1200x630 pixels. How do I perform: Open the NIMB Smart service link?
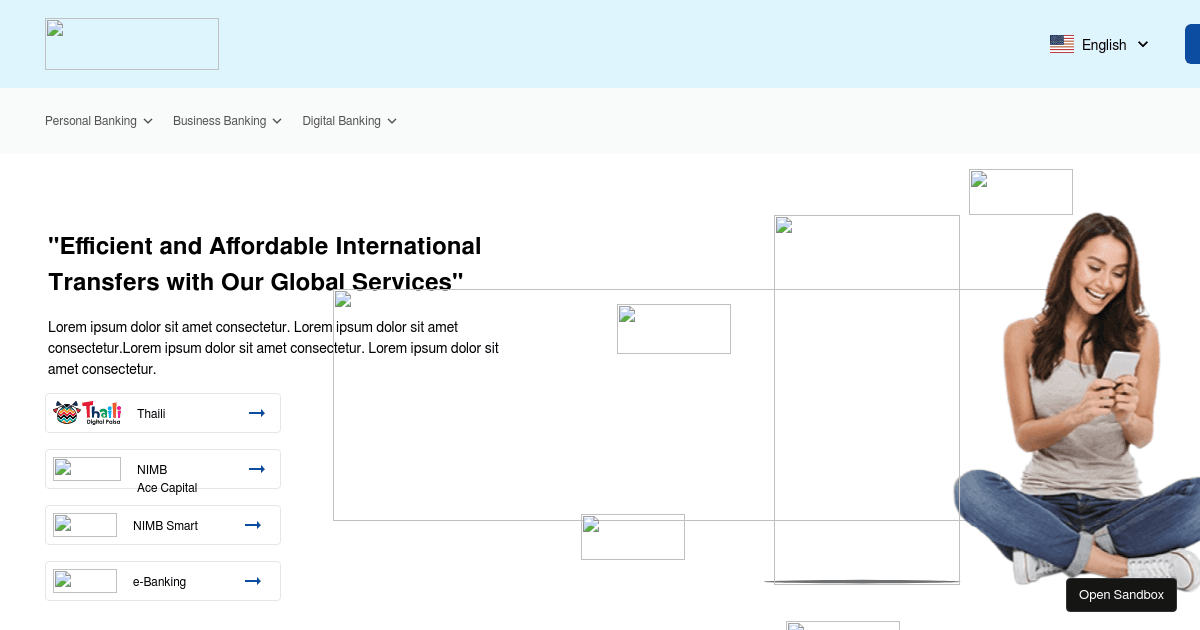click(165, 526)
